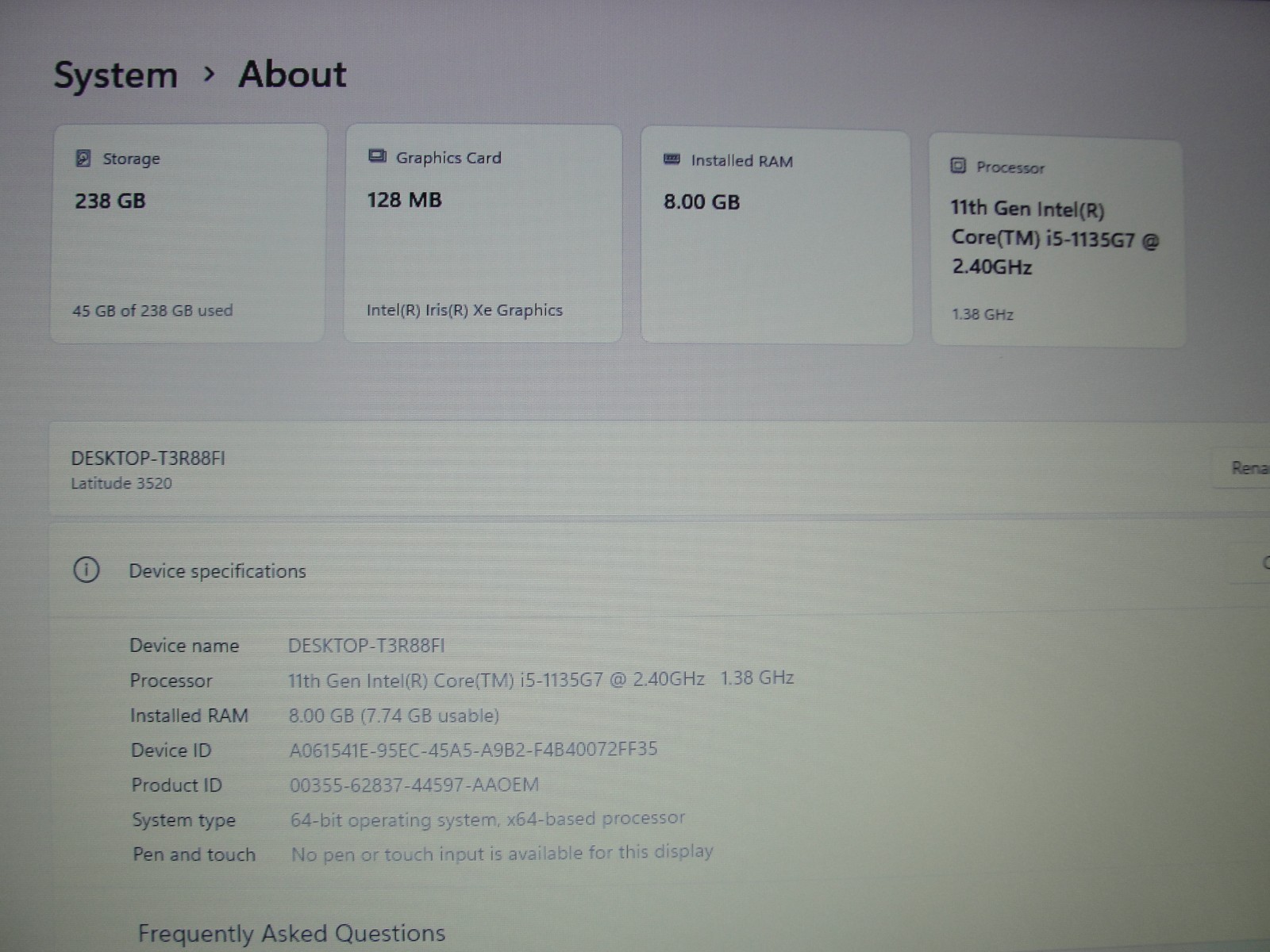Select the Device name value in specifications
Screen dimensions: 1270x952
click(x=367, y=646)
